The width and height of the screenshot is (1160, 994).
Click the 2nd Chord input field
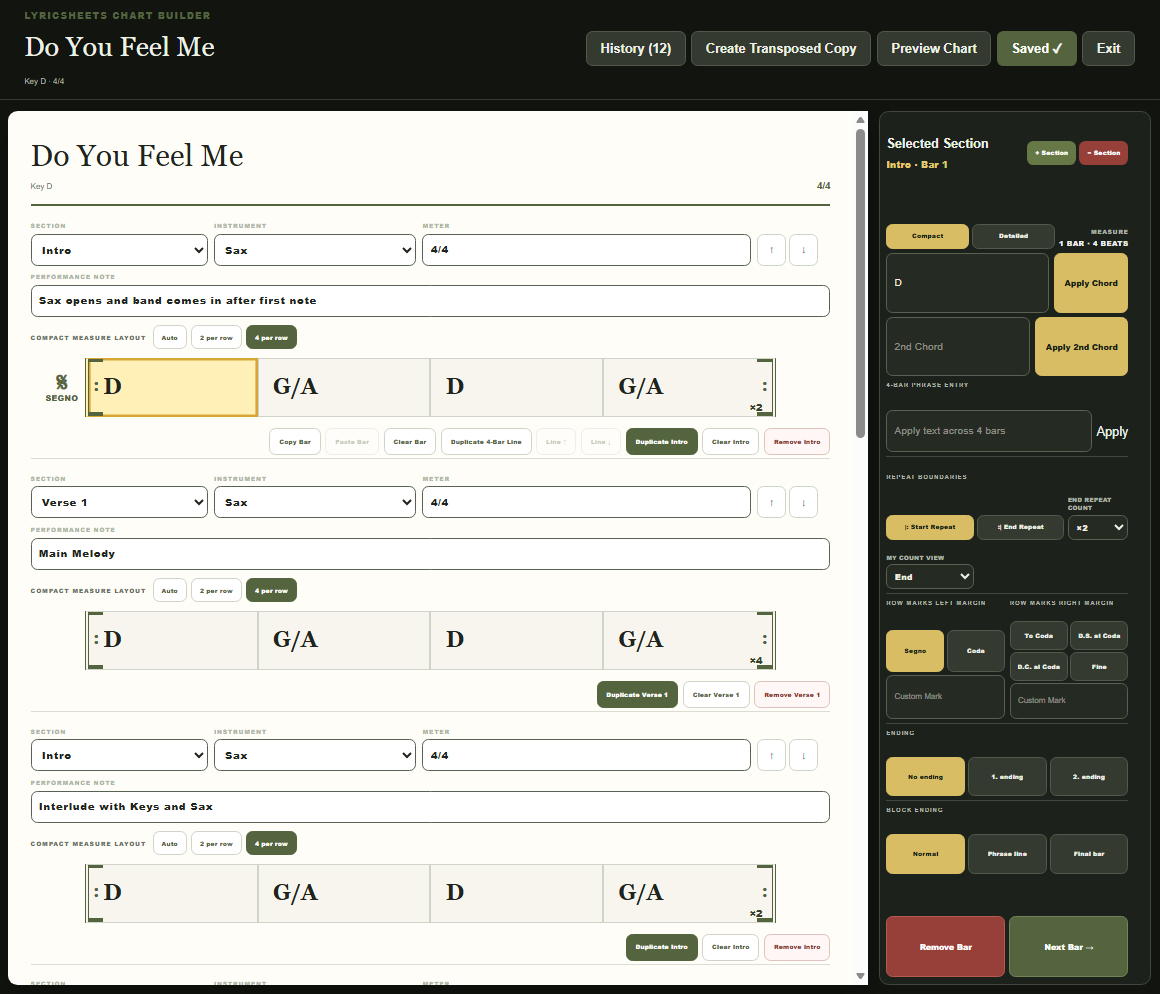(x=957, y=347)
